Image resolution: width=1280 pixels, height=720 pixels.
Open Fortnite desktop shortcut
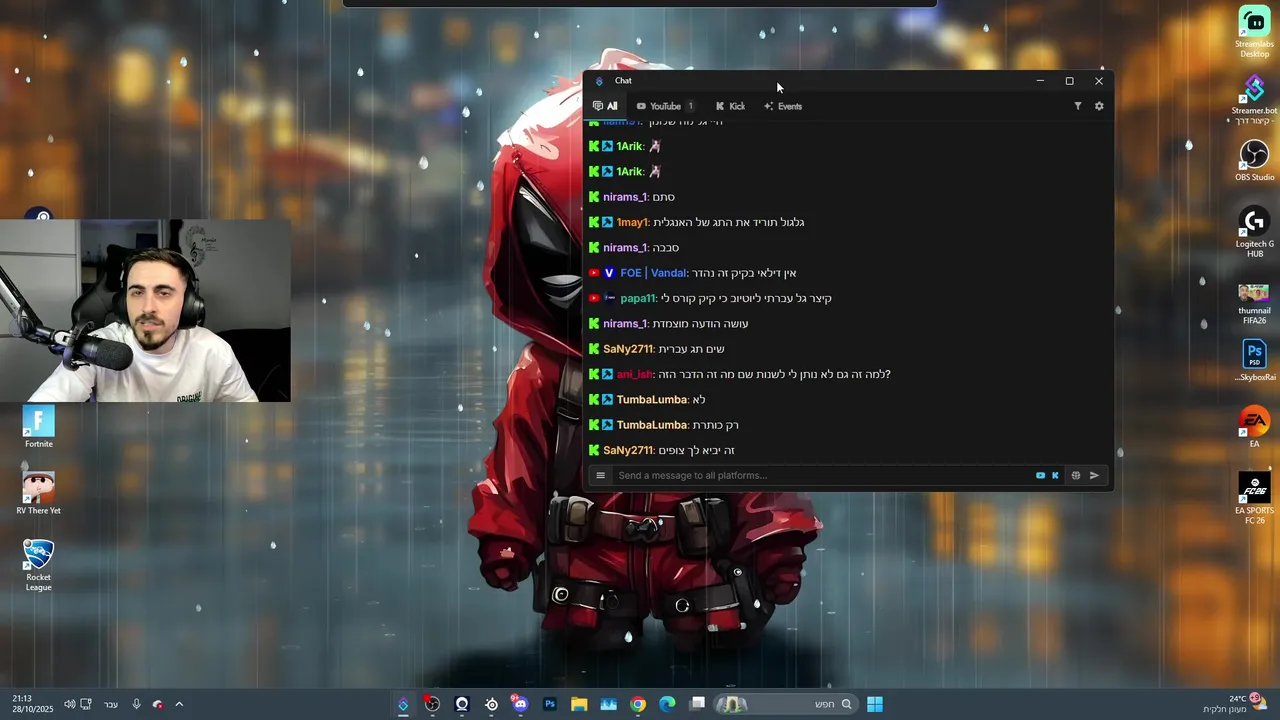[x=39, y=427]
